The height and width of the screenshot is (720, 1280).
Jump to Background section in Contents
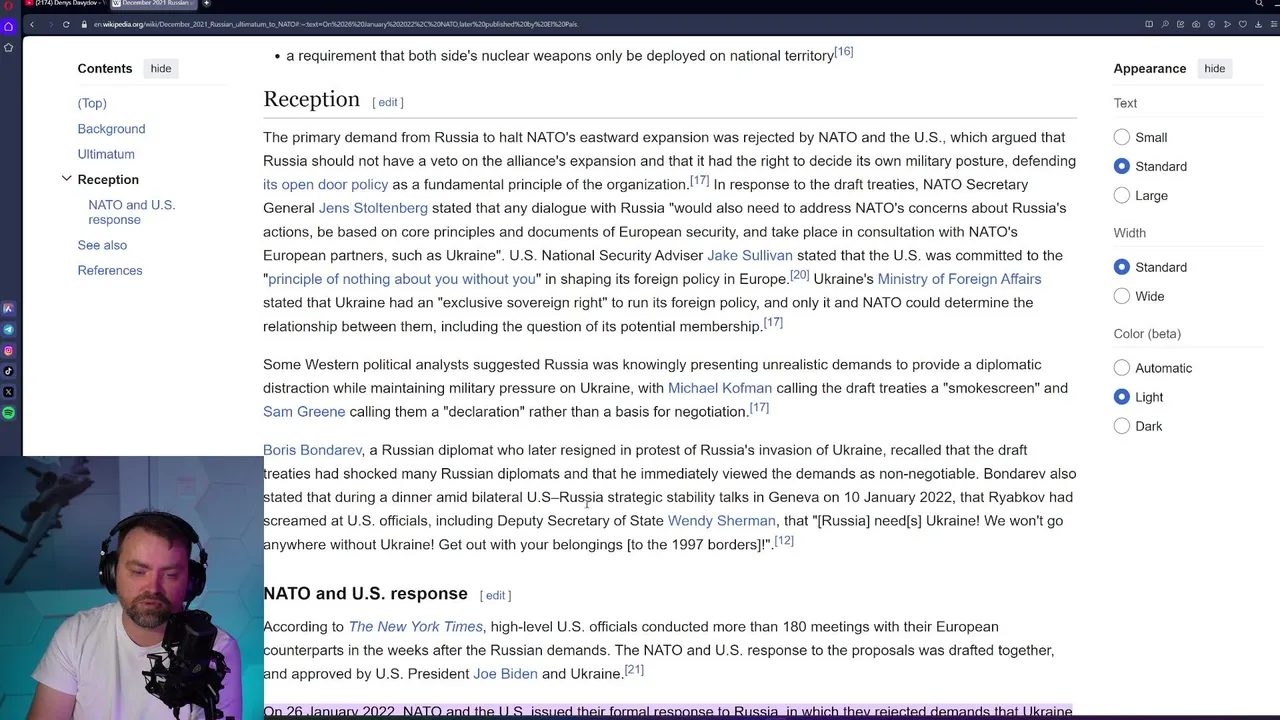[x=111, y=129]
